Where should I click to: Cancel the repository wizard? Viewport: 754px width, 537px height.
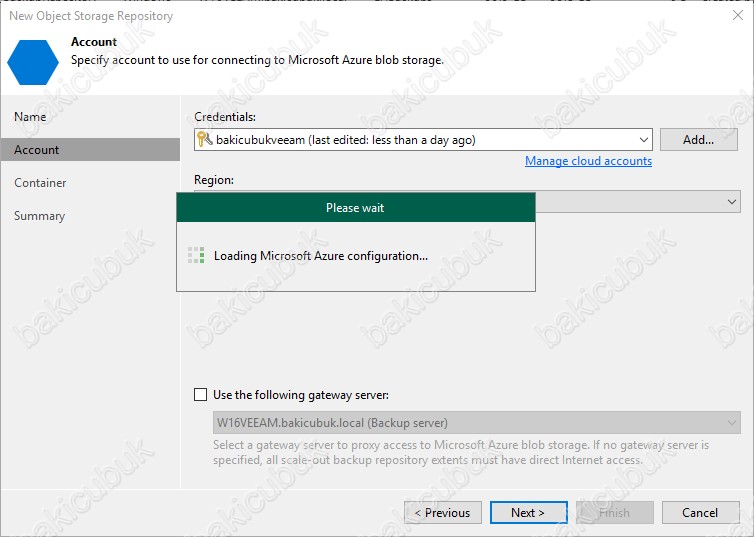point(700,512)
